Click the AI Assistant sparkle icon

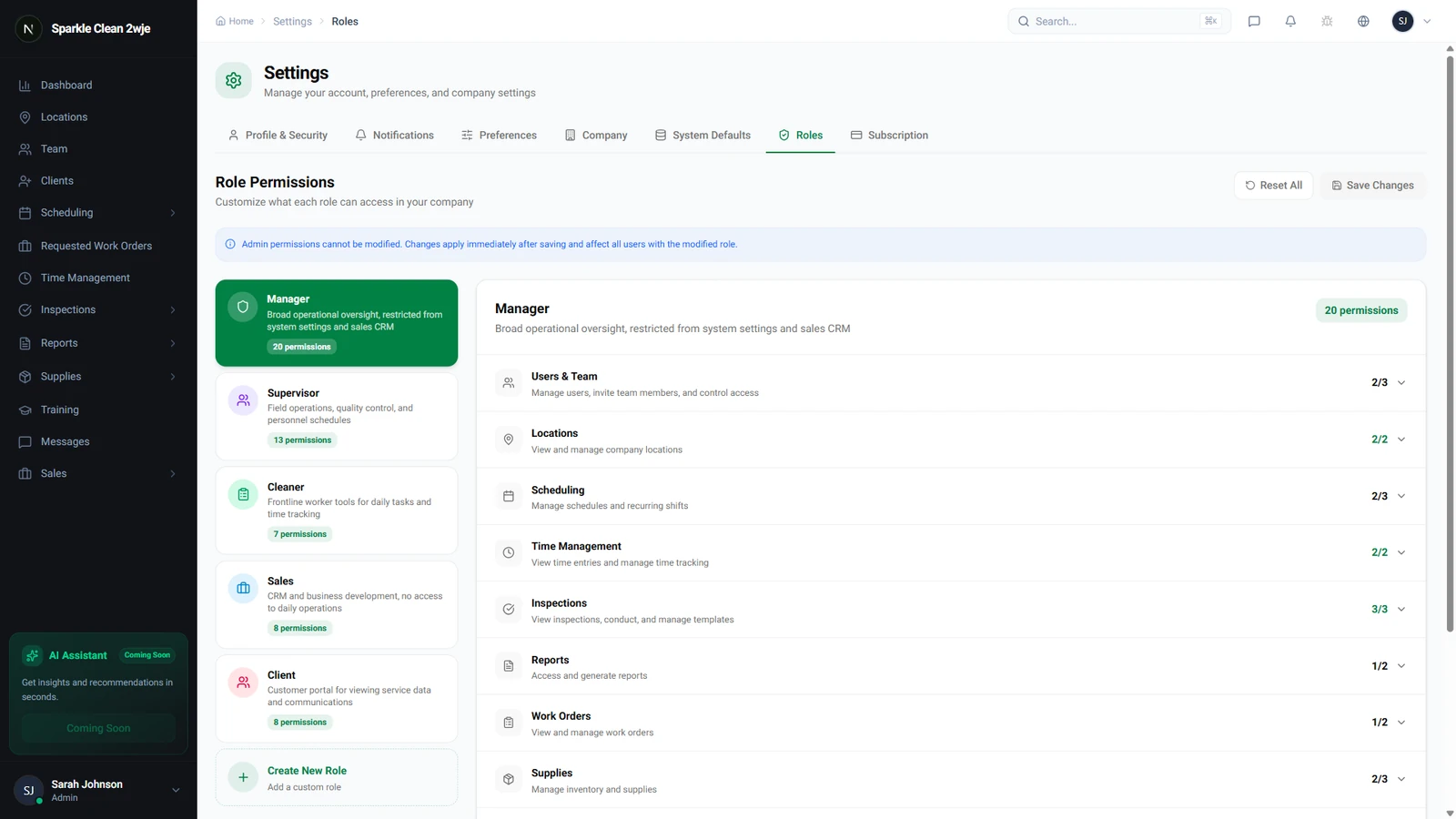[33, 655]
